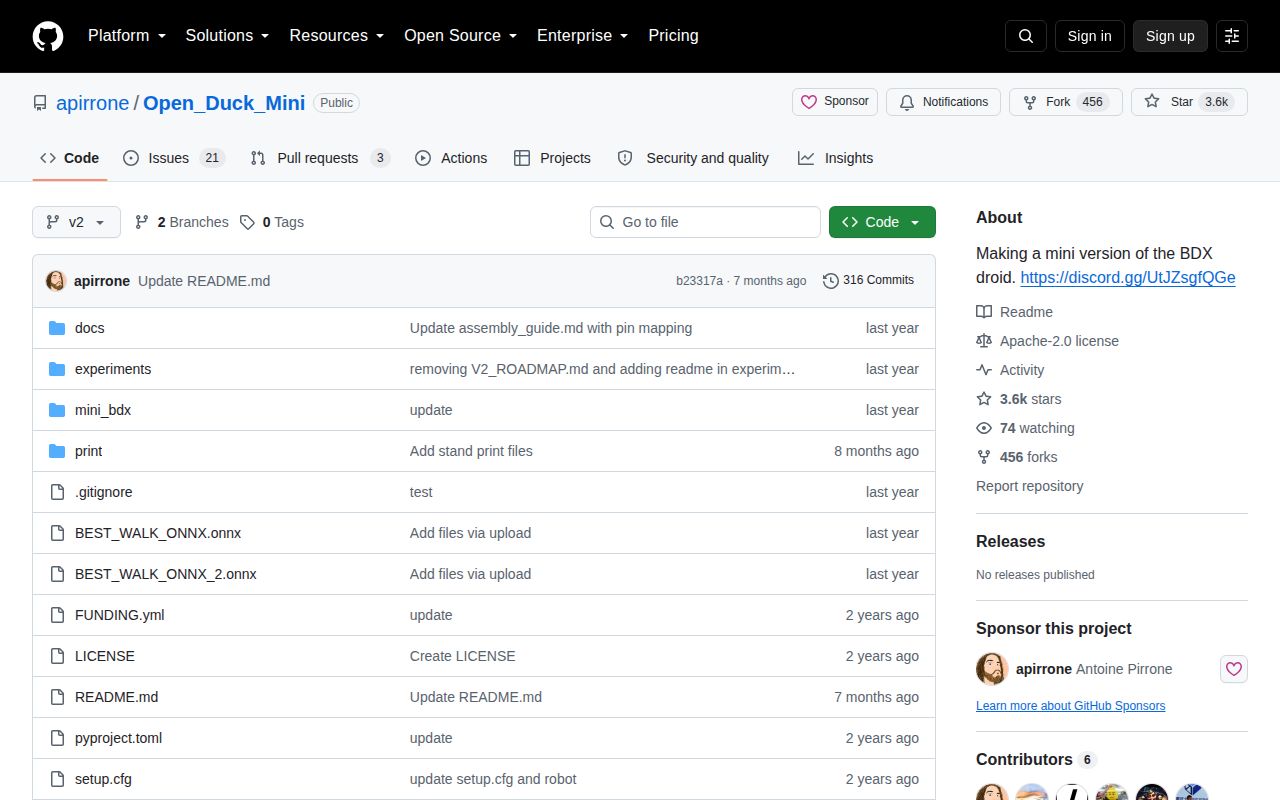Click the book icon next to Readme
The height and width of the screenshot is (800, 1280).
984,312
